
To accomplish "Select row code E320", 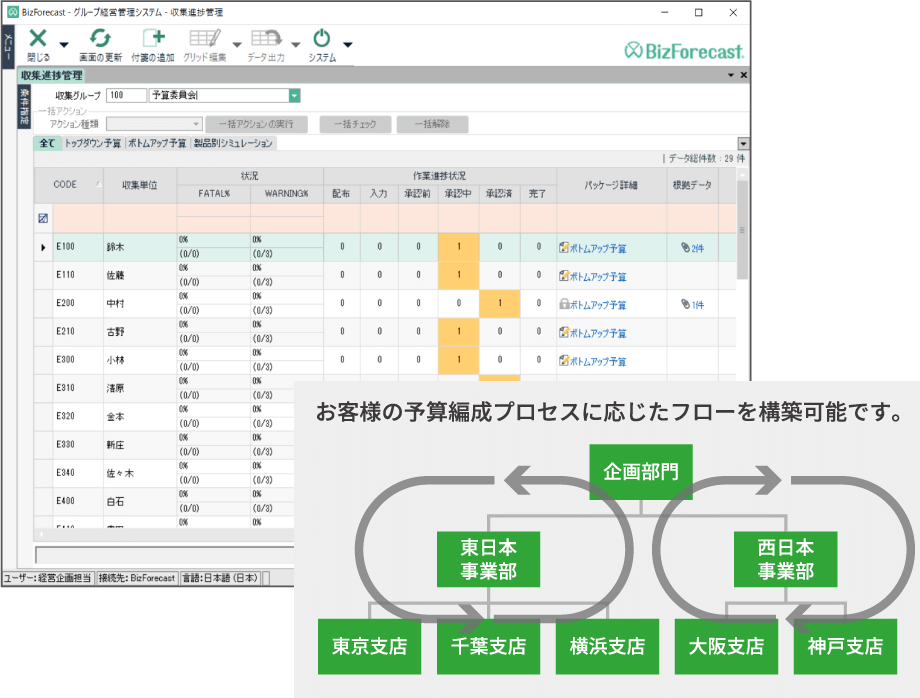I will pyautogui.click(x=66, y=416).
